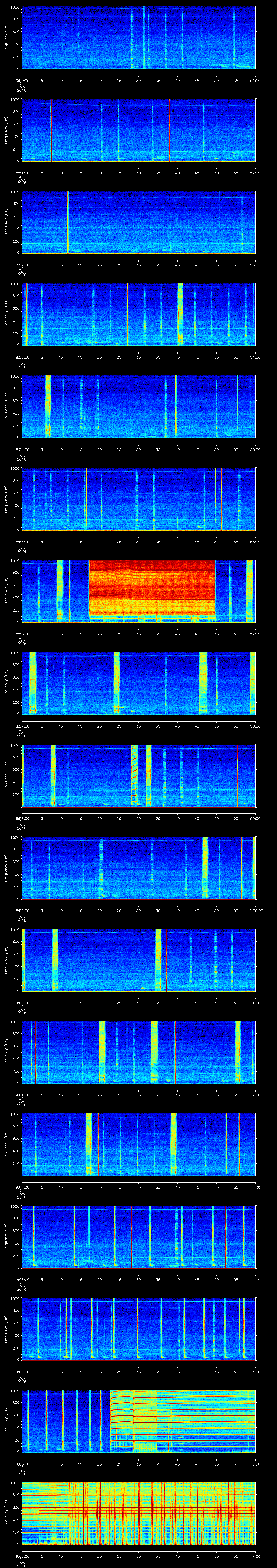Click the 8:53:00 start time label
Viewport: 277px width, 1568px height.
[22, 357]
